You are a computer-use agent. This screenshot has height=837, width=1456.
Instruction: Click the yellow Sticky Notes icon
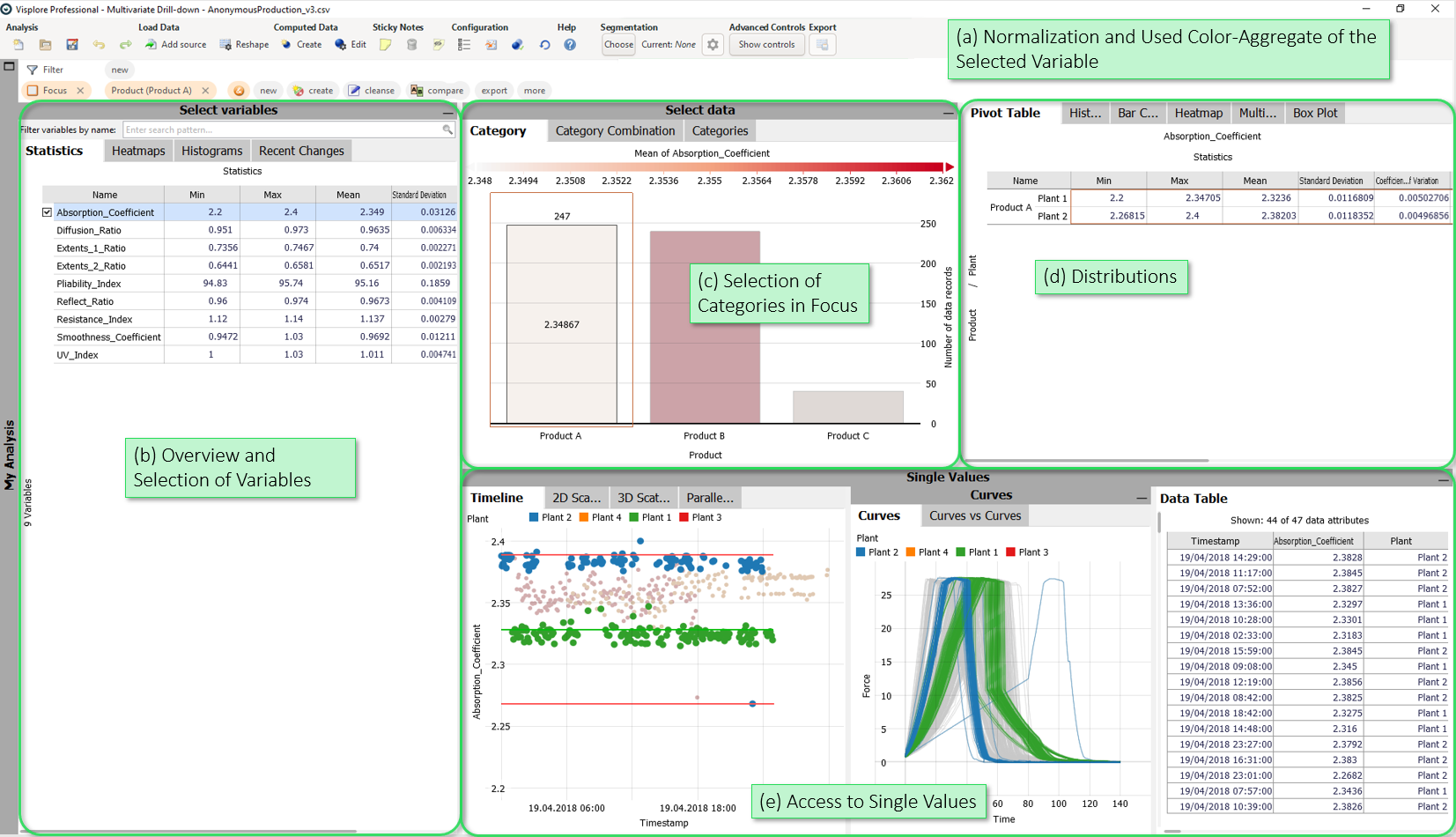coord(385,45)
